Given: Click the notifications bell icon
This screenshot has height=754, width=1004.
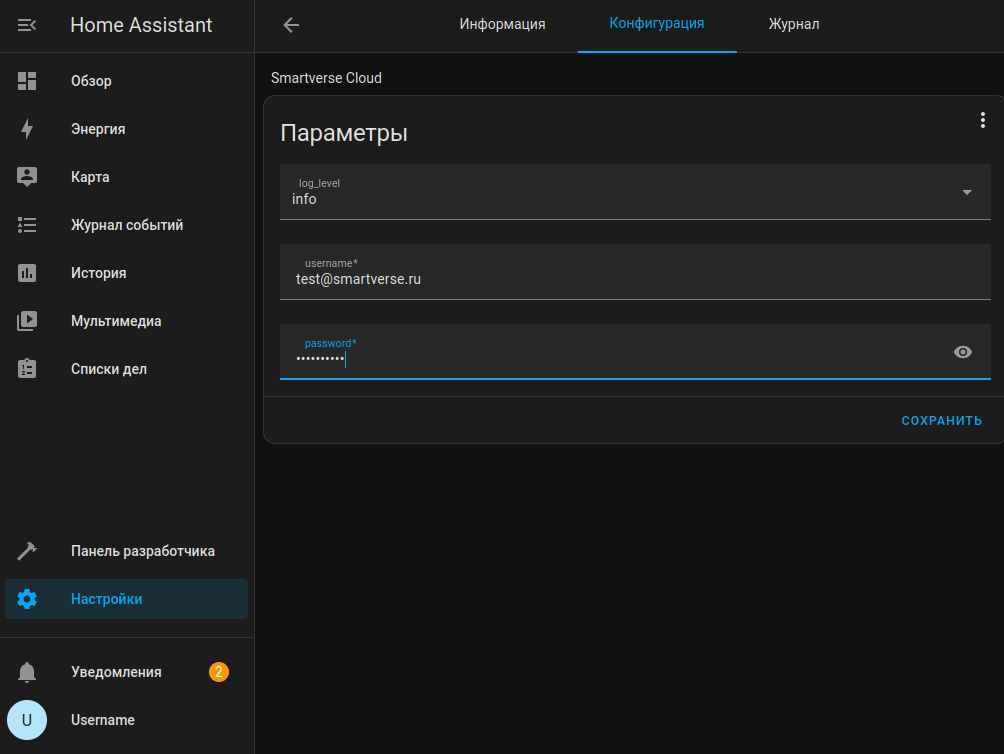Looking at the screenshot, I should 27,672.
